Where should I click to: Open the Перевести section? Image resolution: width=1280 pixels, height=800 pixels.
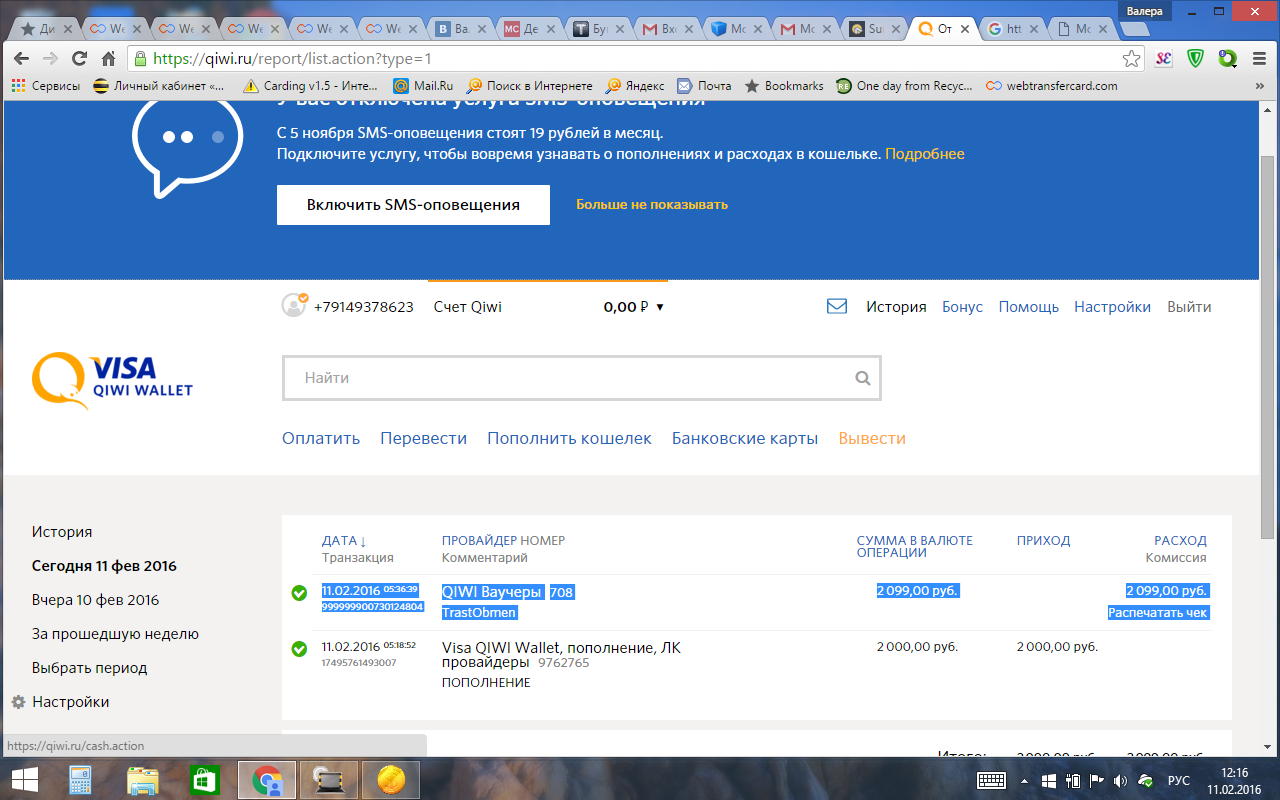(423, 438)
